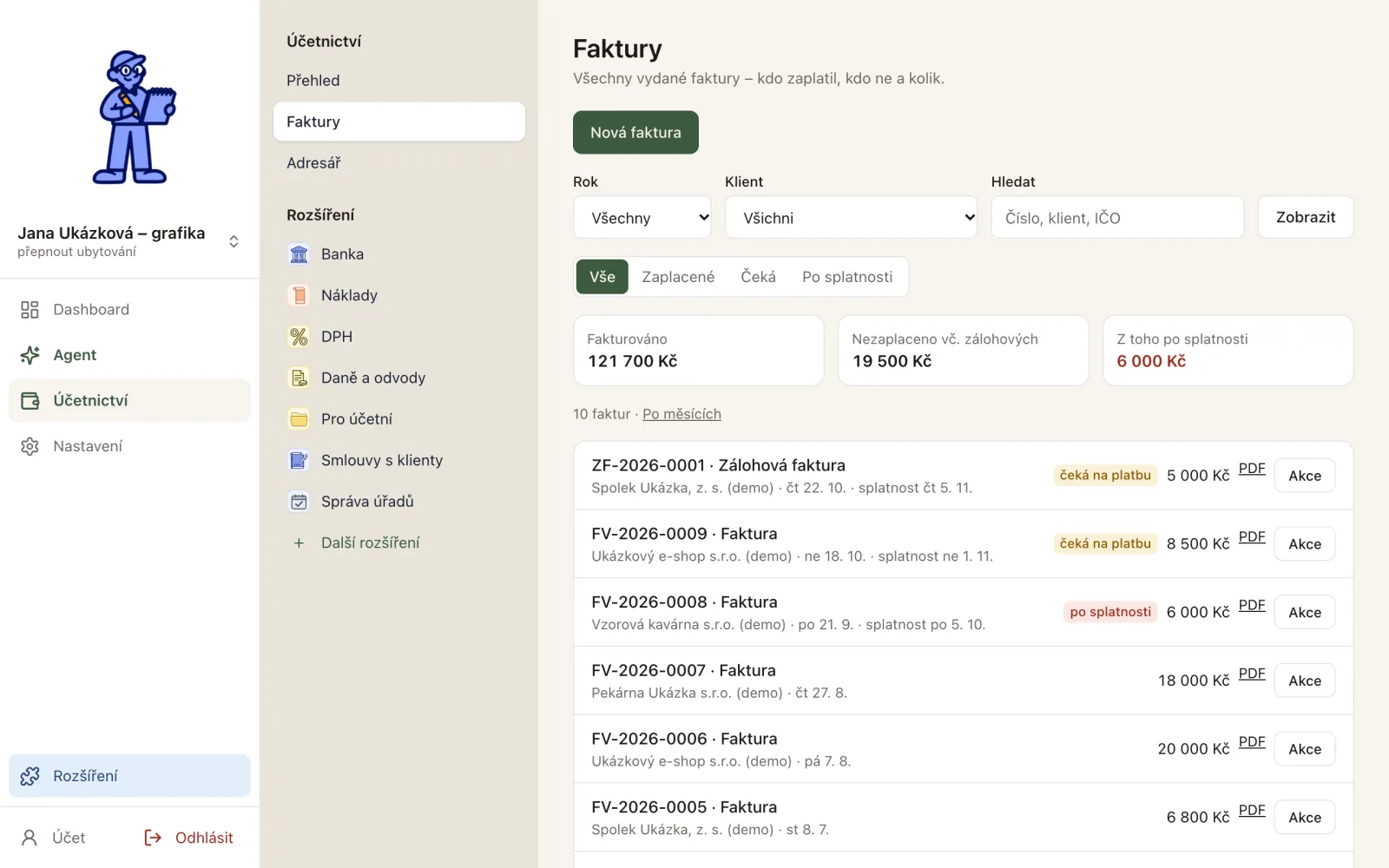
Task: Open Akce menu for FV-2026-0005
Action: pyautogui.click(x=1305, y=818)
